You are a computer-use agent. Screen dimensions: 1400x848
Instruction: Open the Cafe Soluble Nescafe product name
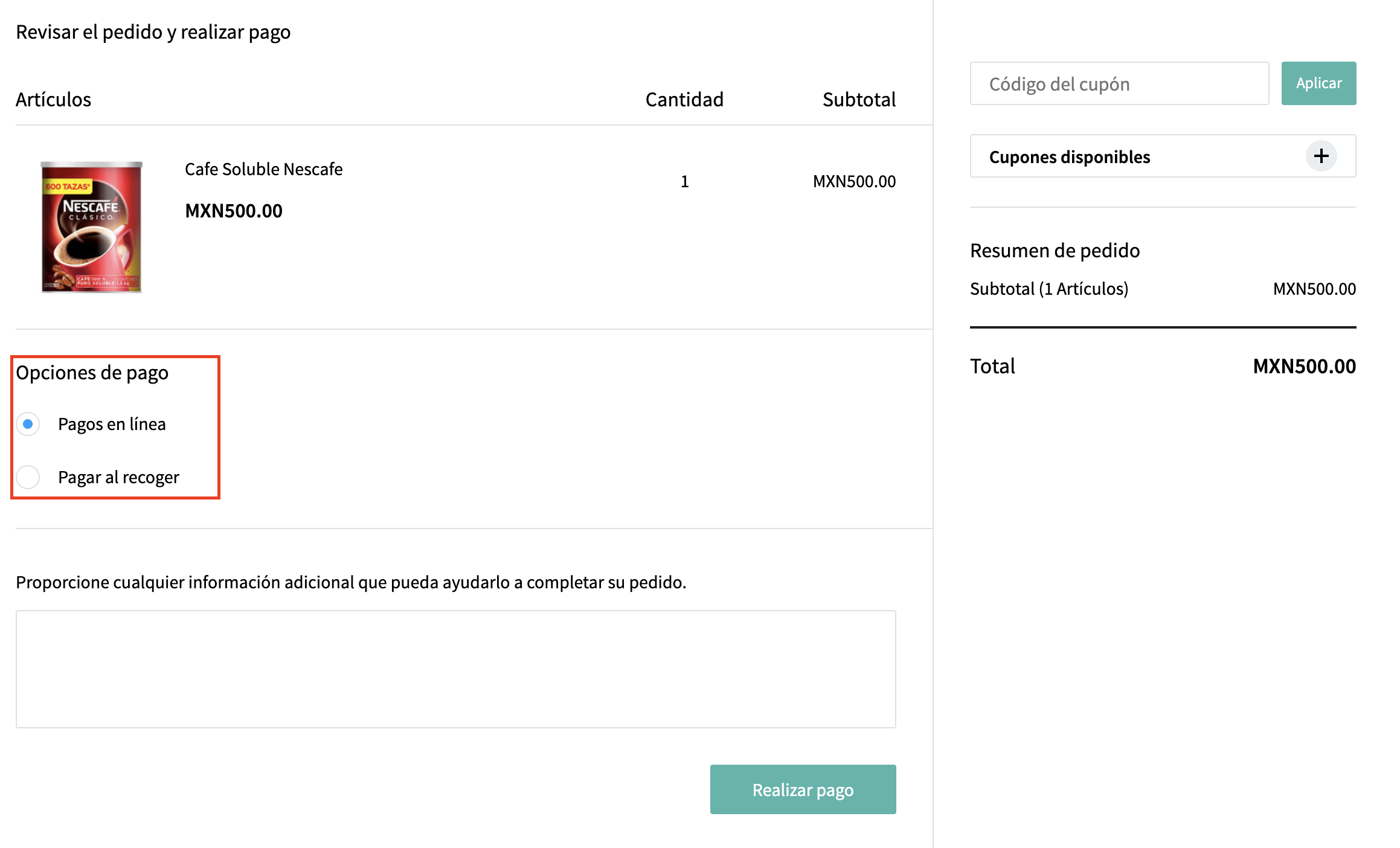click(263, 169)
